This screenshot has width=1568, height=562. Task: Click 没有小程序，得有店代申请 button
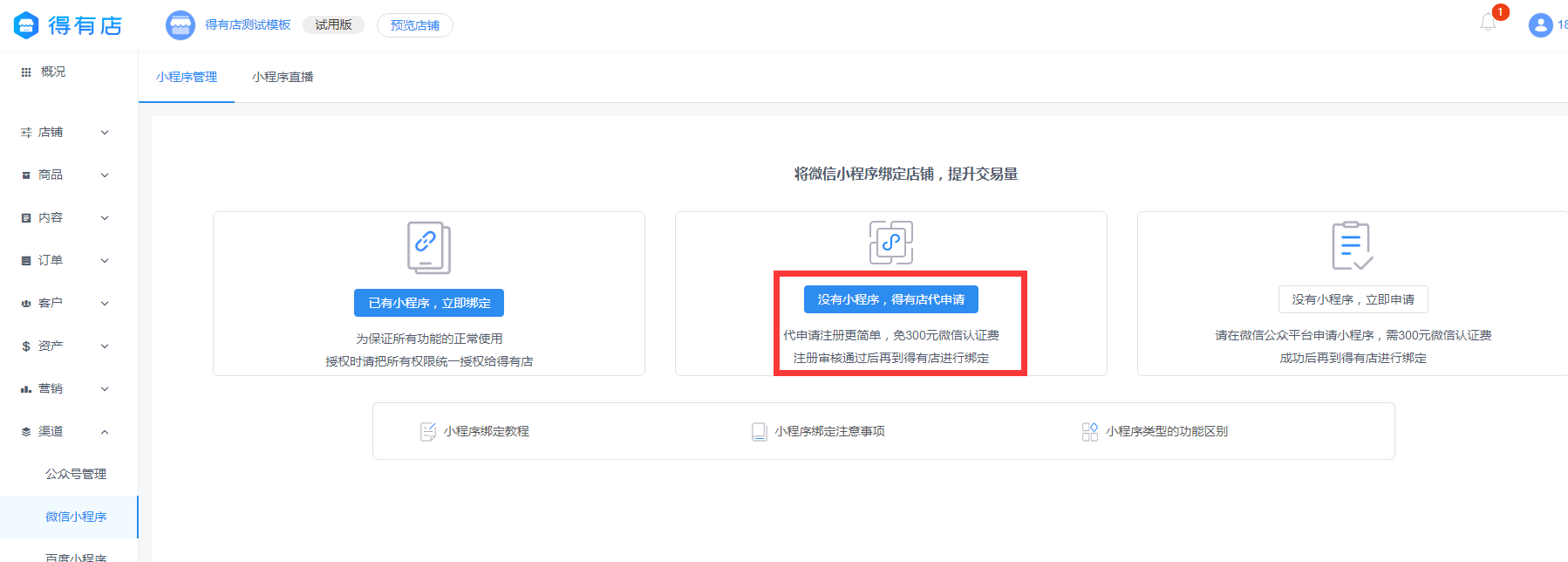[x=891, y=299]
